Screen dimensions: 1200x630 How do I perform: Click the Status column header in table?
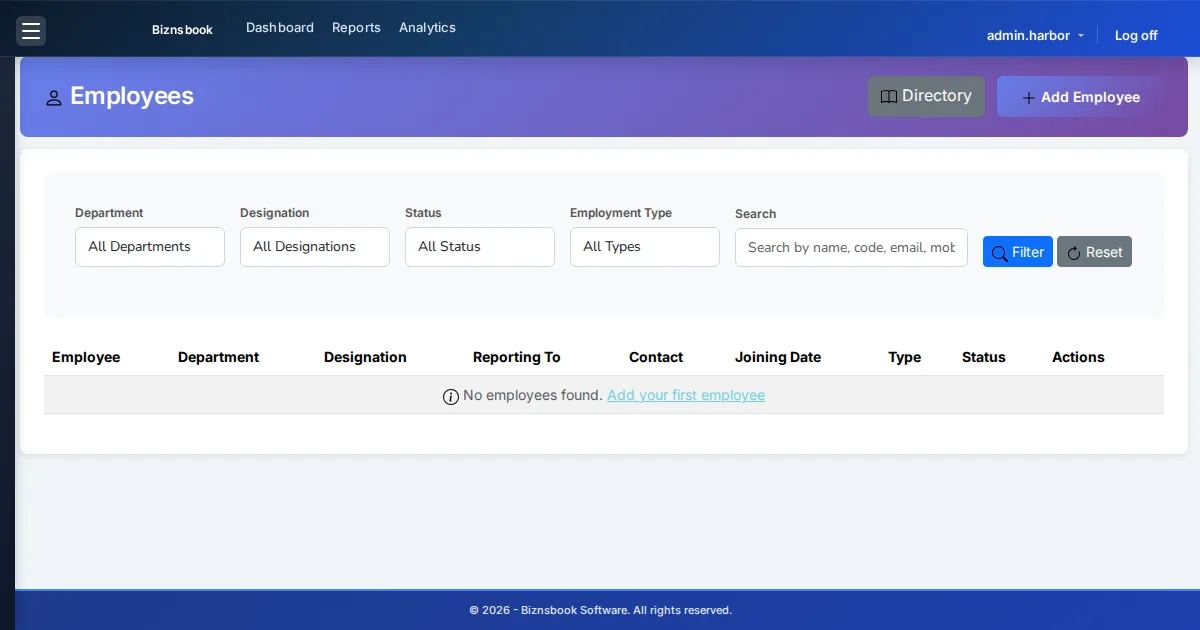tap(984, 357)
